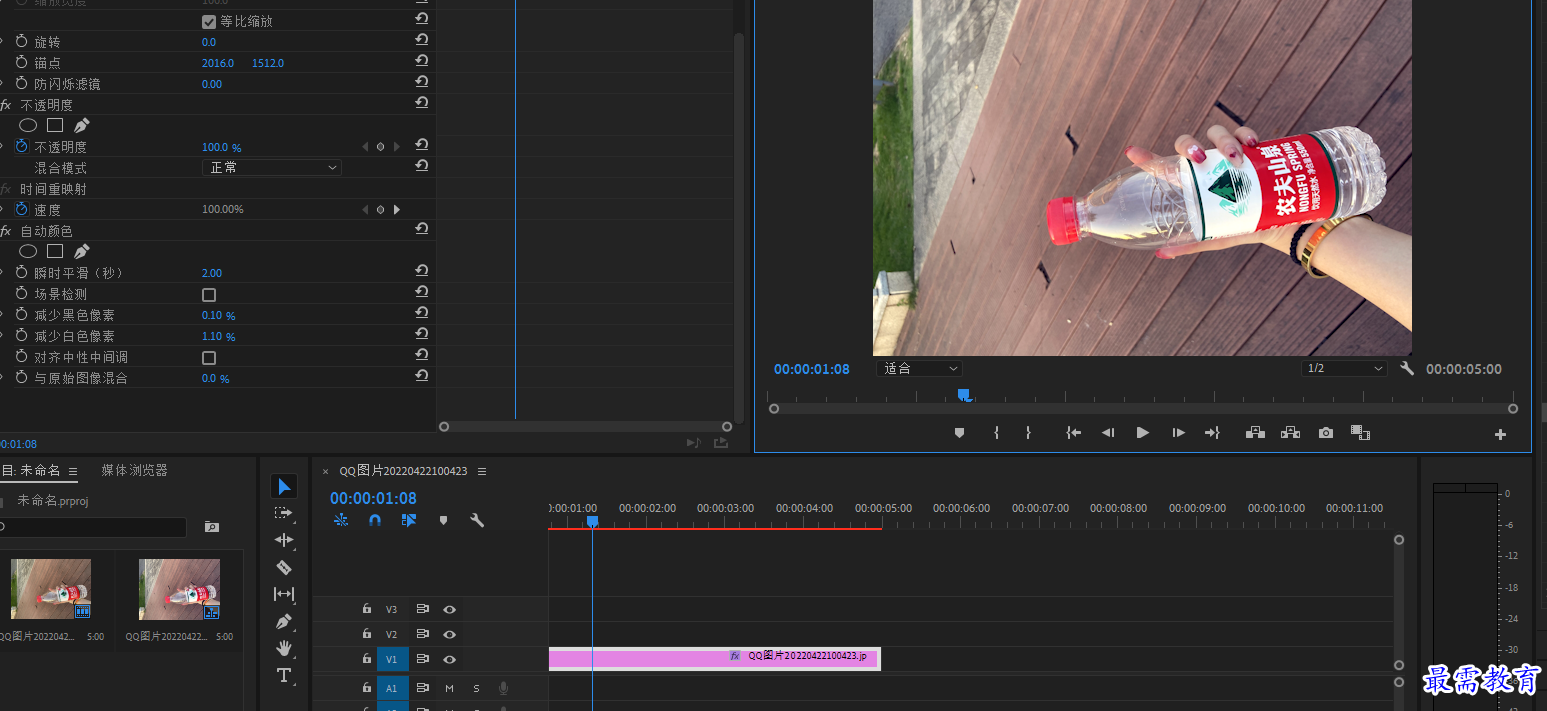Open the Program monitor button editor plus
Viewport: 1547px width, 711px height.
coord(1500,434)
